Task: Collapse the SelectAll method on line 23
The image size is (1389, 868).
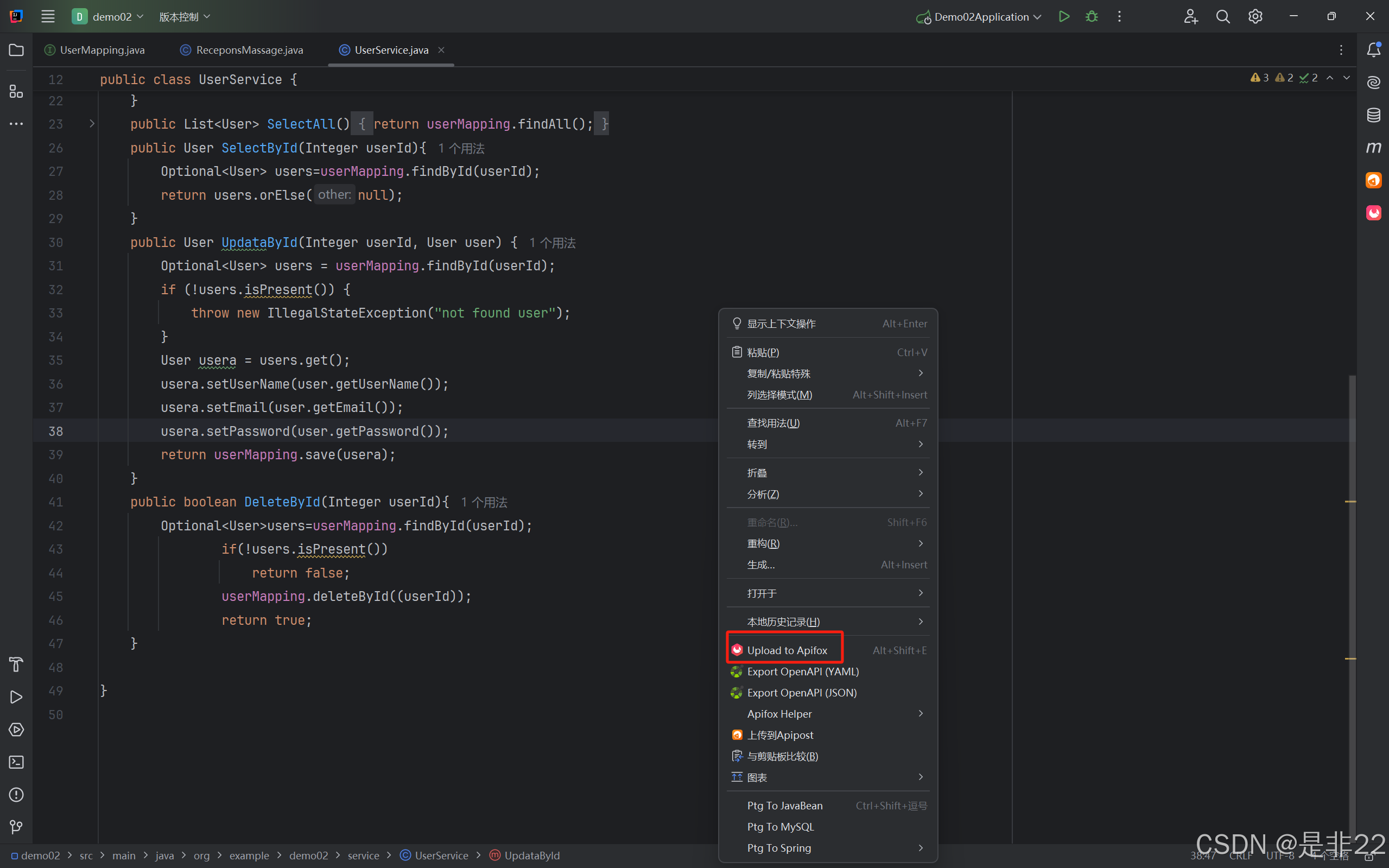Action: pos(91,123)
